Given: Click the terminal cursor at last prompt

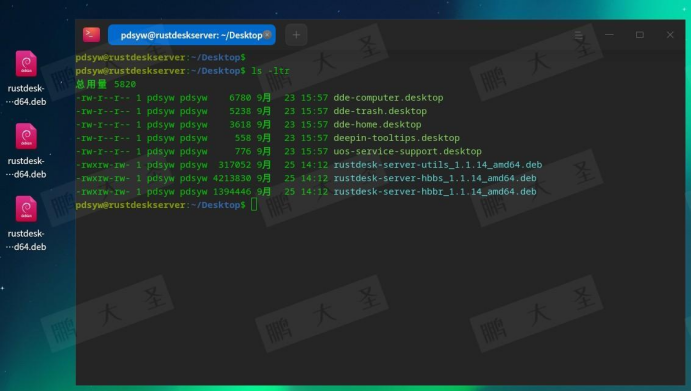Looking at the screenshot, I should [254, 204].
